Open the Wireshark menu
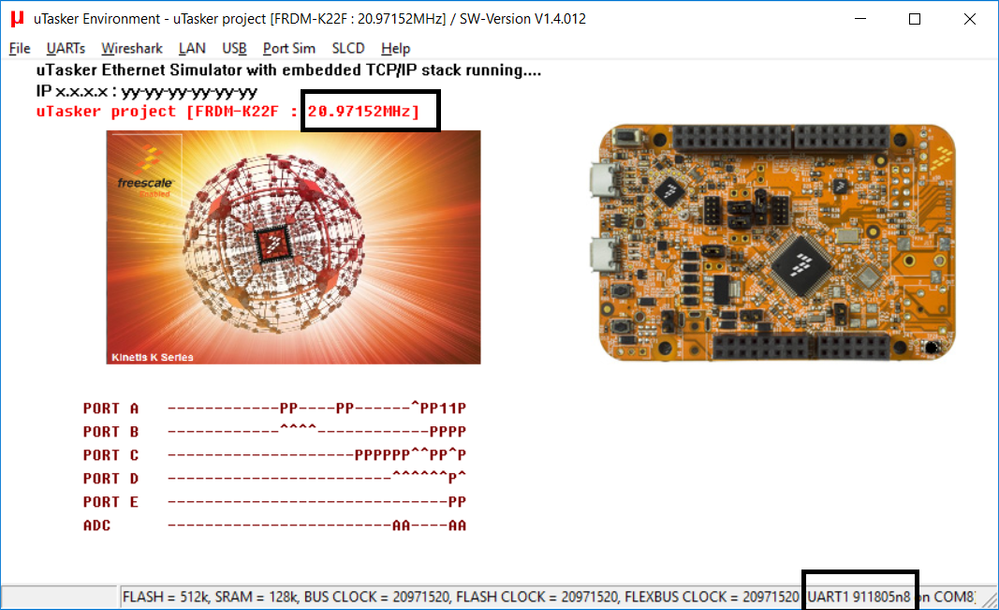This screenshot has height=610, width=999. click(x=132, y=48)
